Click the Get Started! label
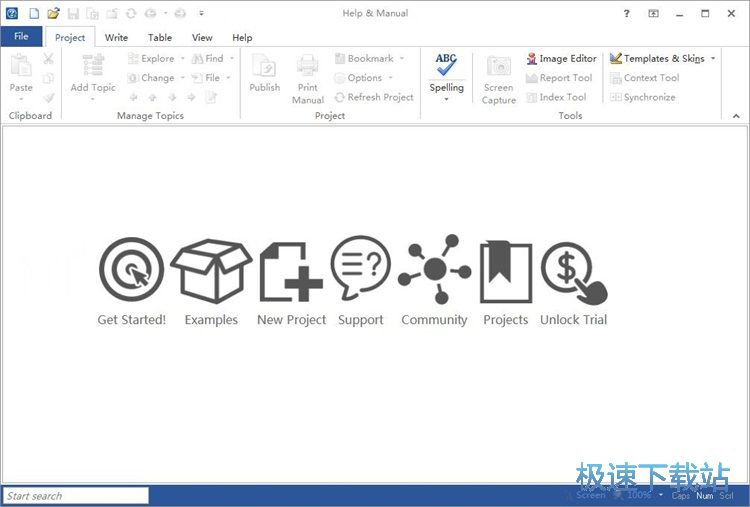This screenshot has width=750, height=507. coord(132,320)
